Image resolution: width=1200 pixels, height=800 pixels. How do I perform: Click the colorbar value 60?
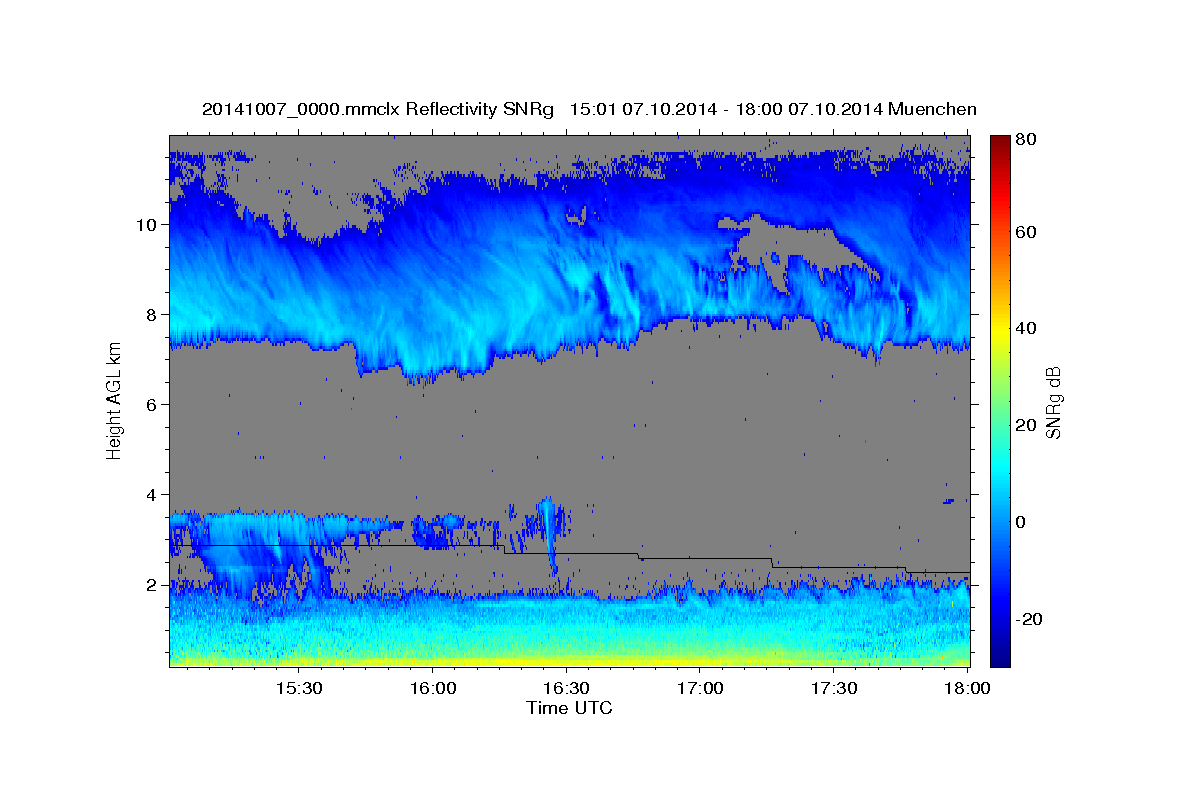pyautogui.click(x=1027, y=232)
